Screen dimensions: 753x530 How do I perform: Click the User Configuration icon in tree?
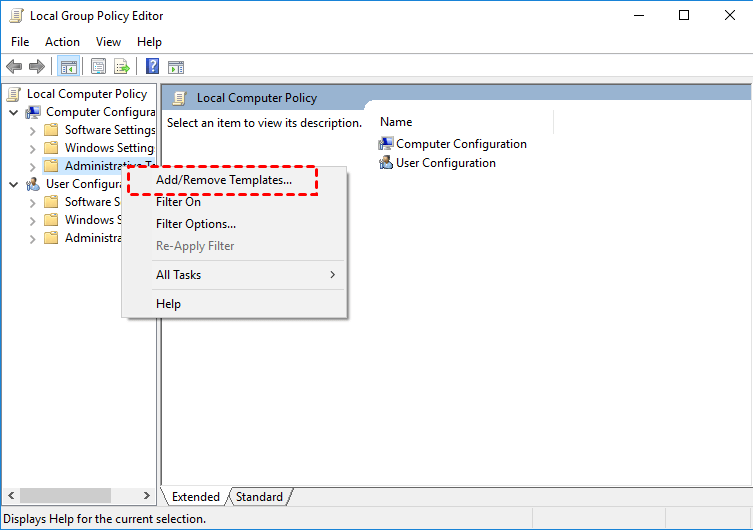(x=33, y=184)
